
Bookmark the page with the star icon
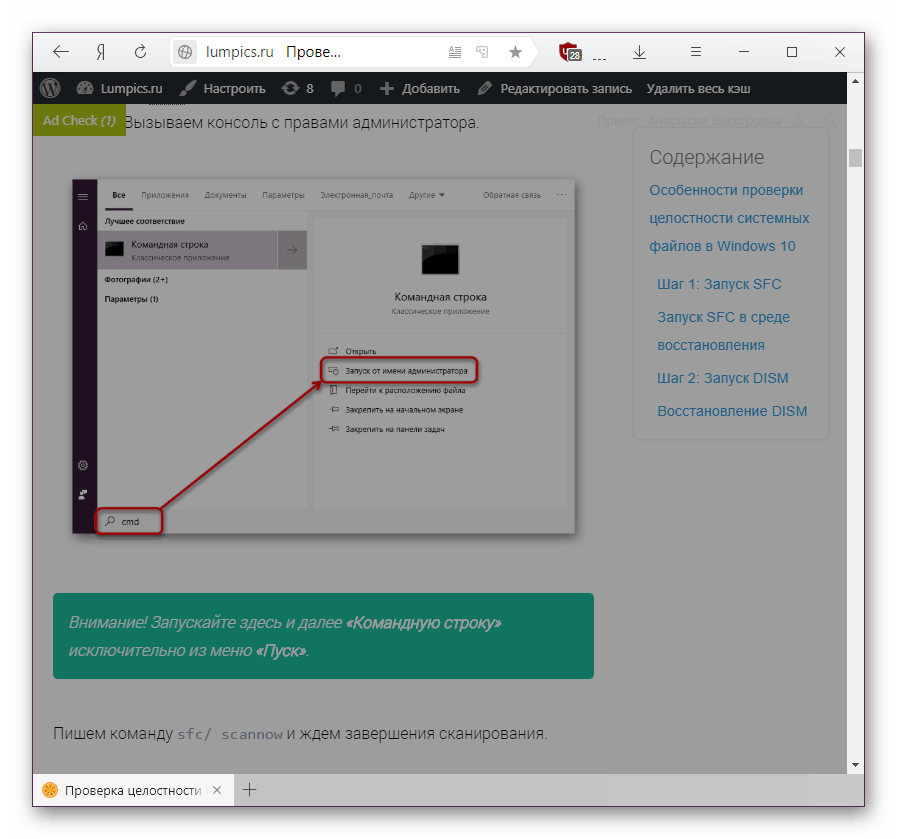(x=515, y=52)
